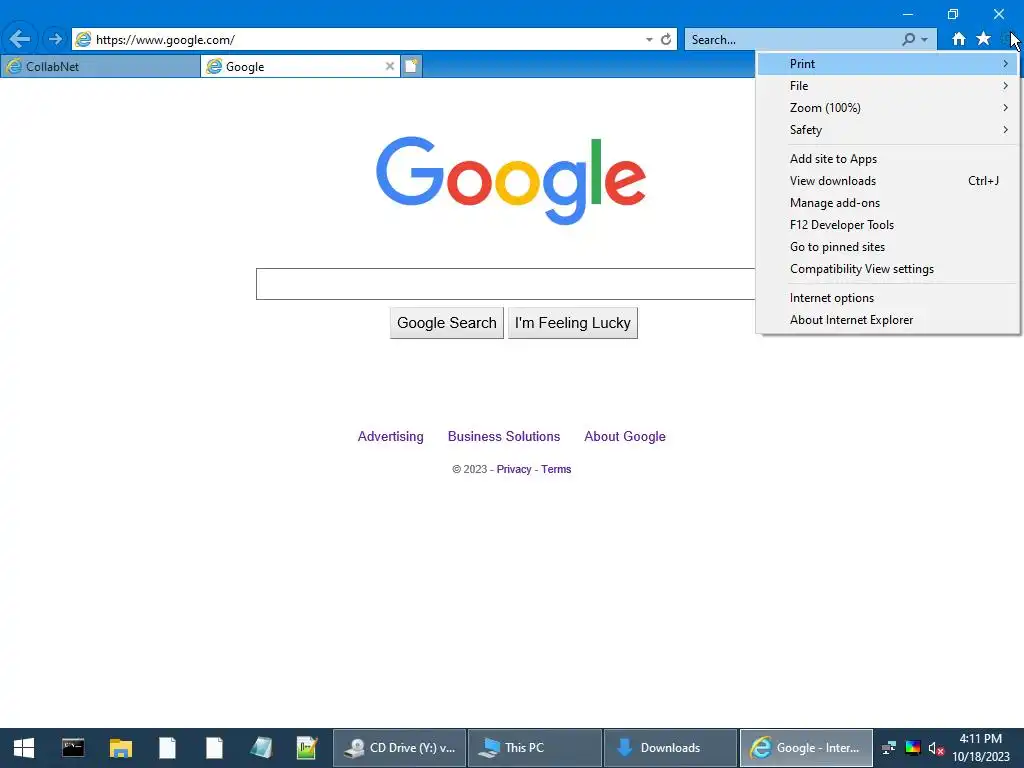1024x768 pixels.
Task: Open the About Google link
Action: pos(625,436)
